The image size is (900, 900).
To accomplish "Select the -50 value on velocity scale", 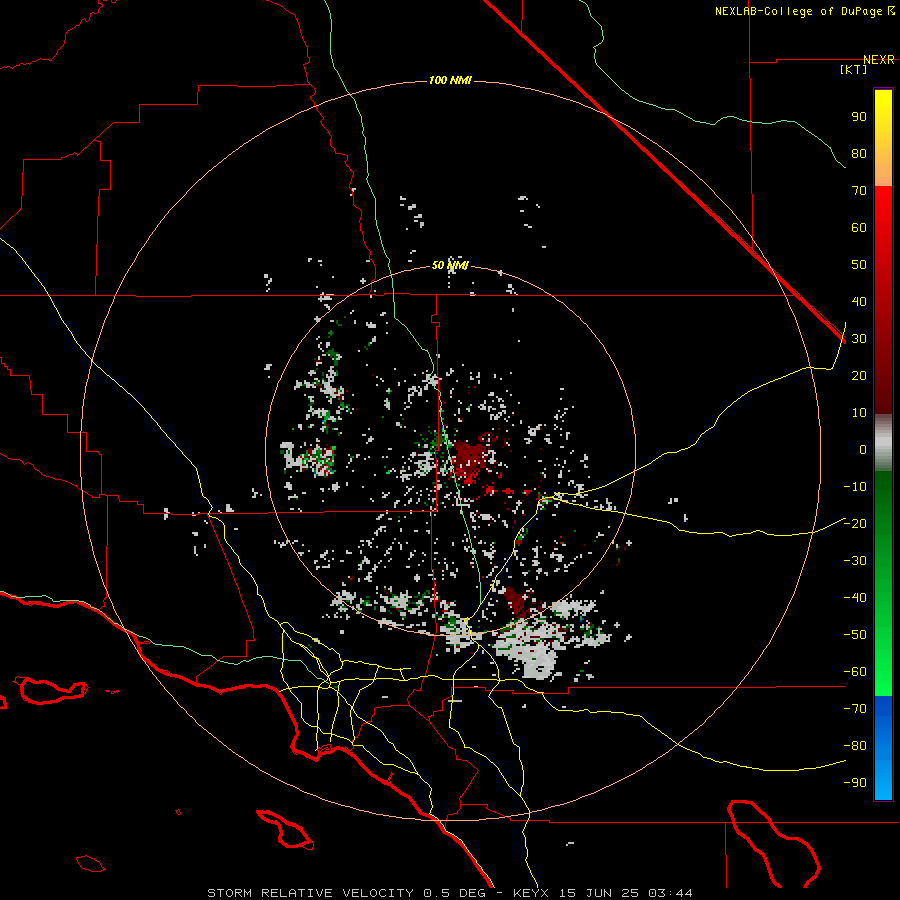I will (855, 635).
